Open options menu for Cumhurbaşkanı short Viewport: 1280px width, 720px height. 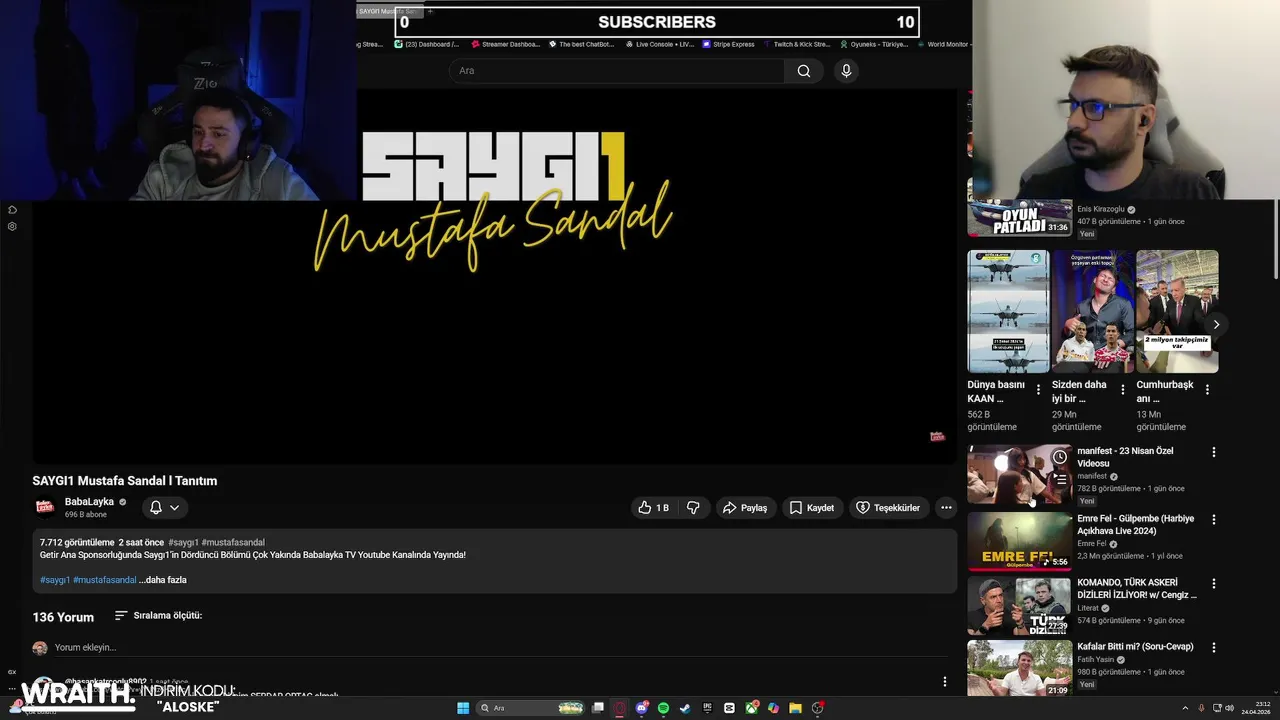click(x=1207, y=390)
